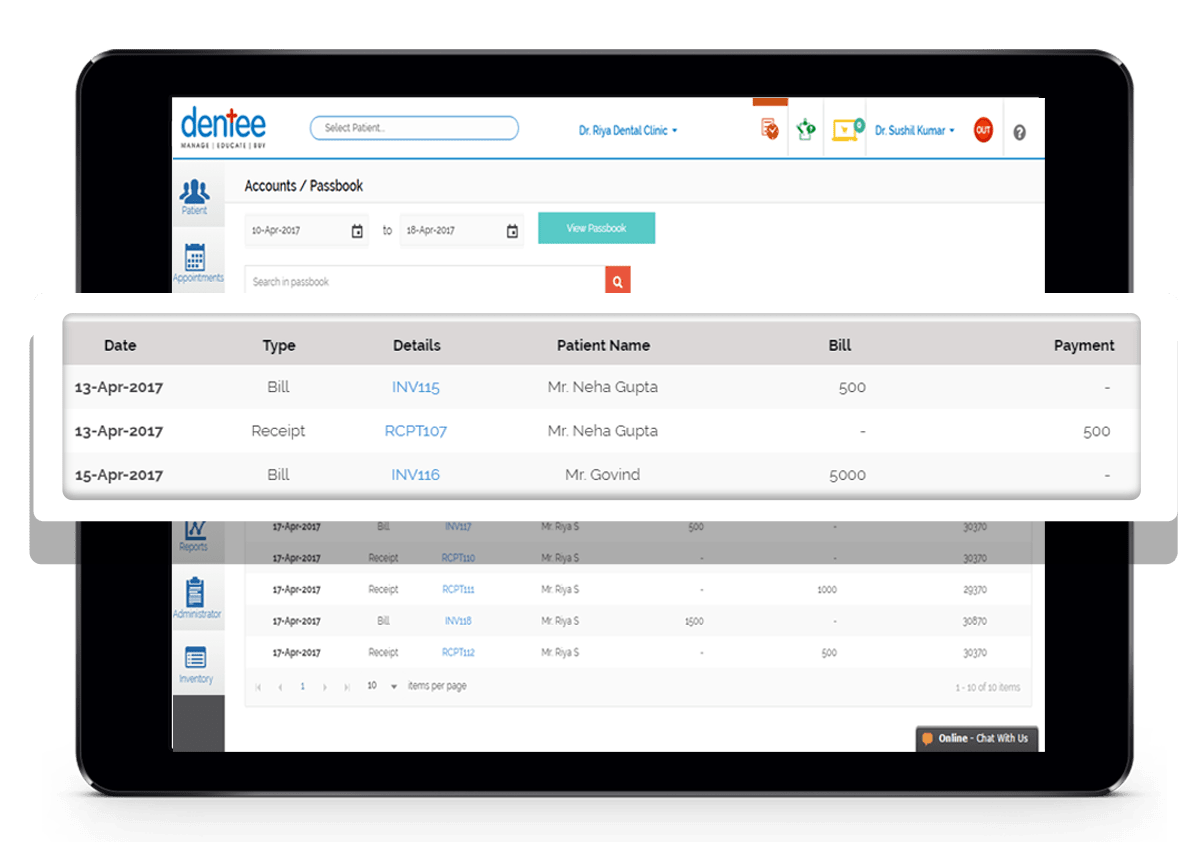Click the dentee logo

coord(224,127)
